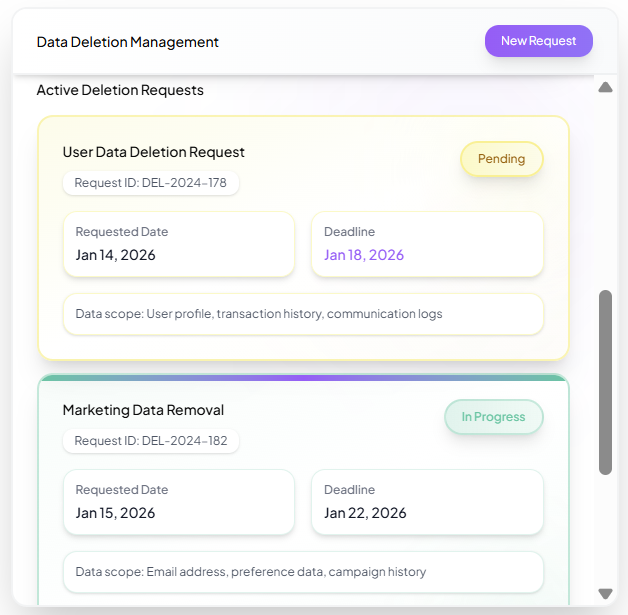Viewport: 628px width, 615px height.
Task: Click the User profile data scope field
Action: tap(303, 314)
